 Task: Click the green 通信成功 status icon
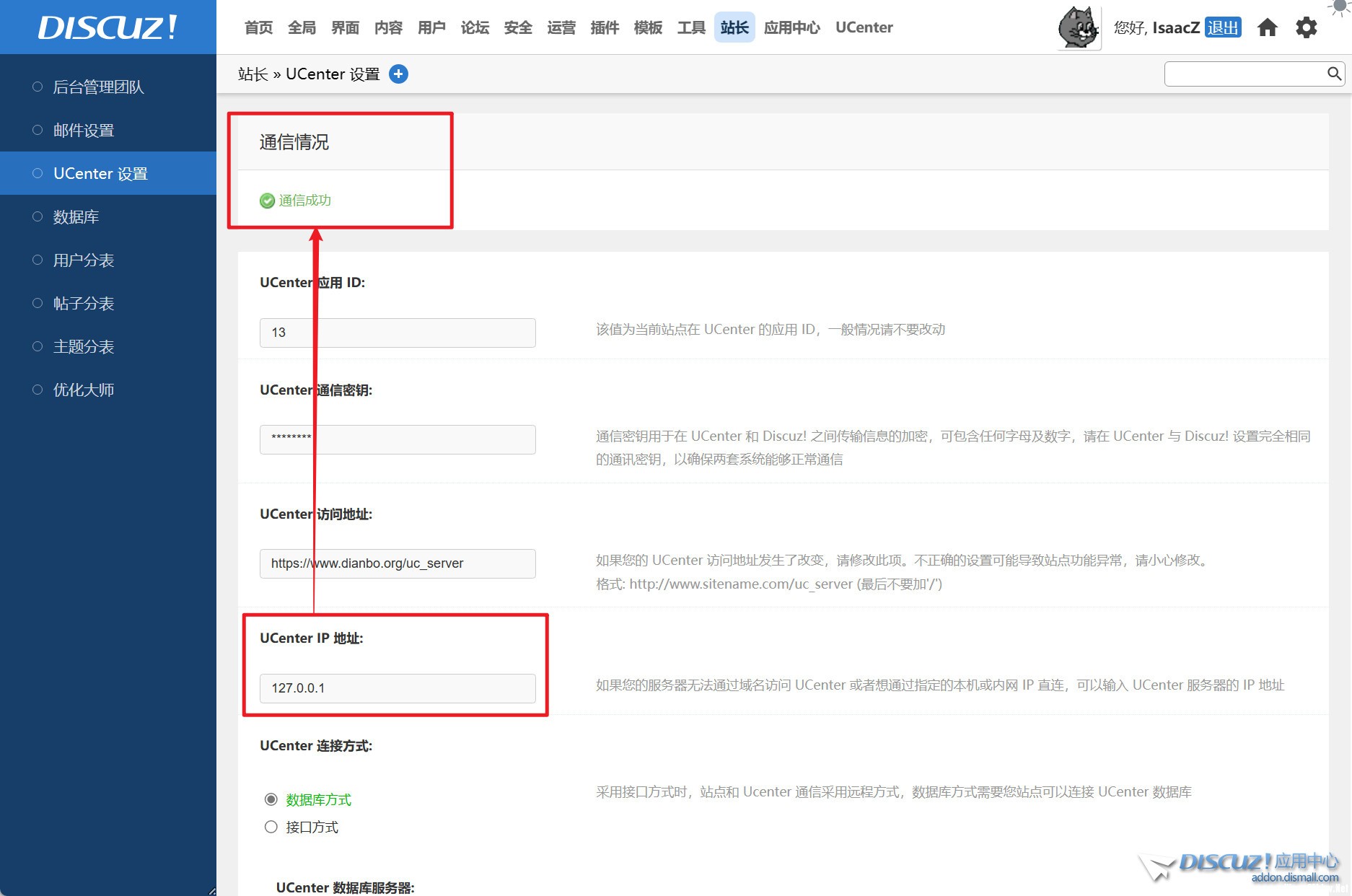point(267,201)
